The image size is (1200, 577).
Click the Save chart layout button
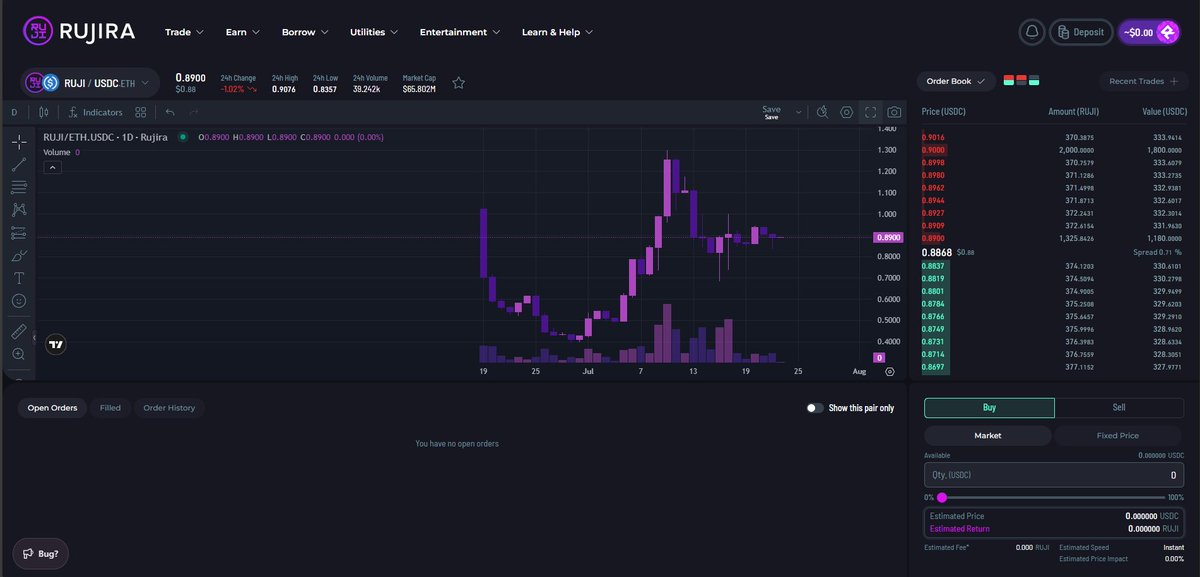[771, 112]
